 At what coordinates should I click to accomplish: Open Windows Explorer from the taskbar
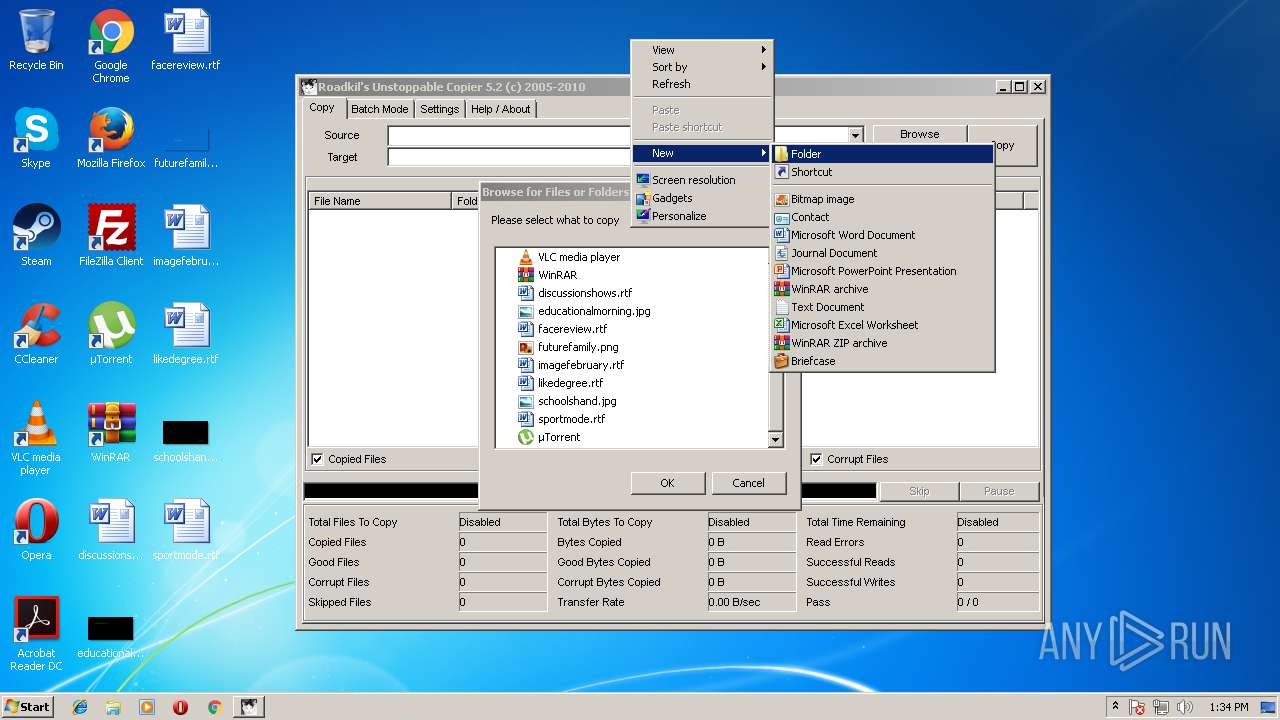pos(113,707)
